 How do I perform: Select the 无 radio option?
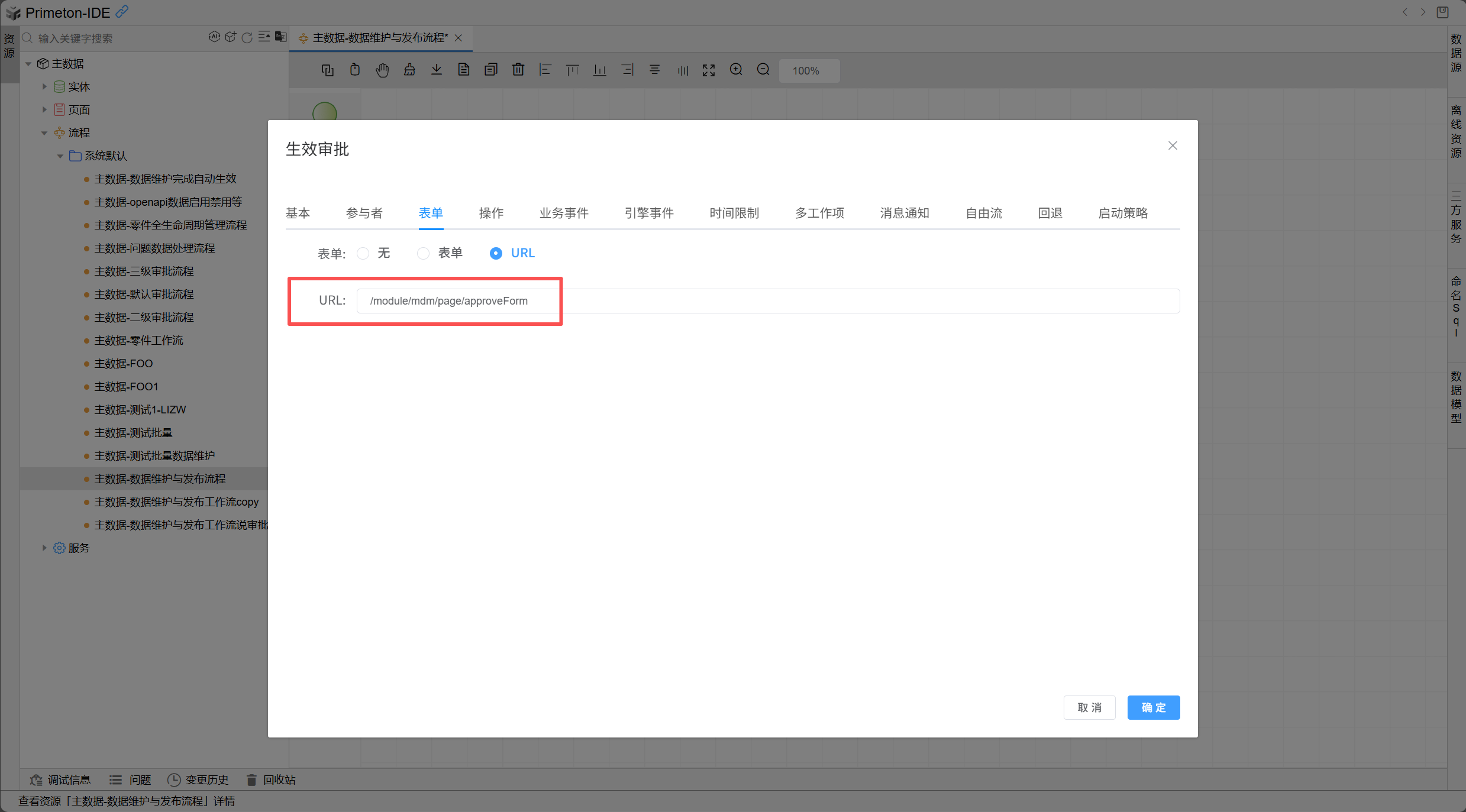click(363, 253)
